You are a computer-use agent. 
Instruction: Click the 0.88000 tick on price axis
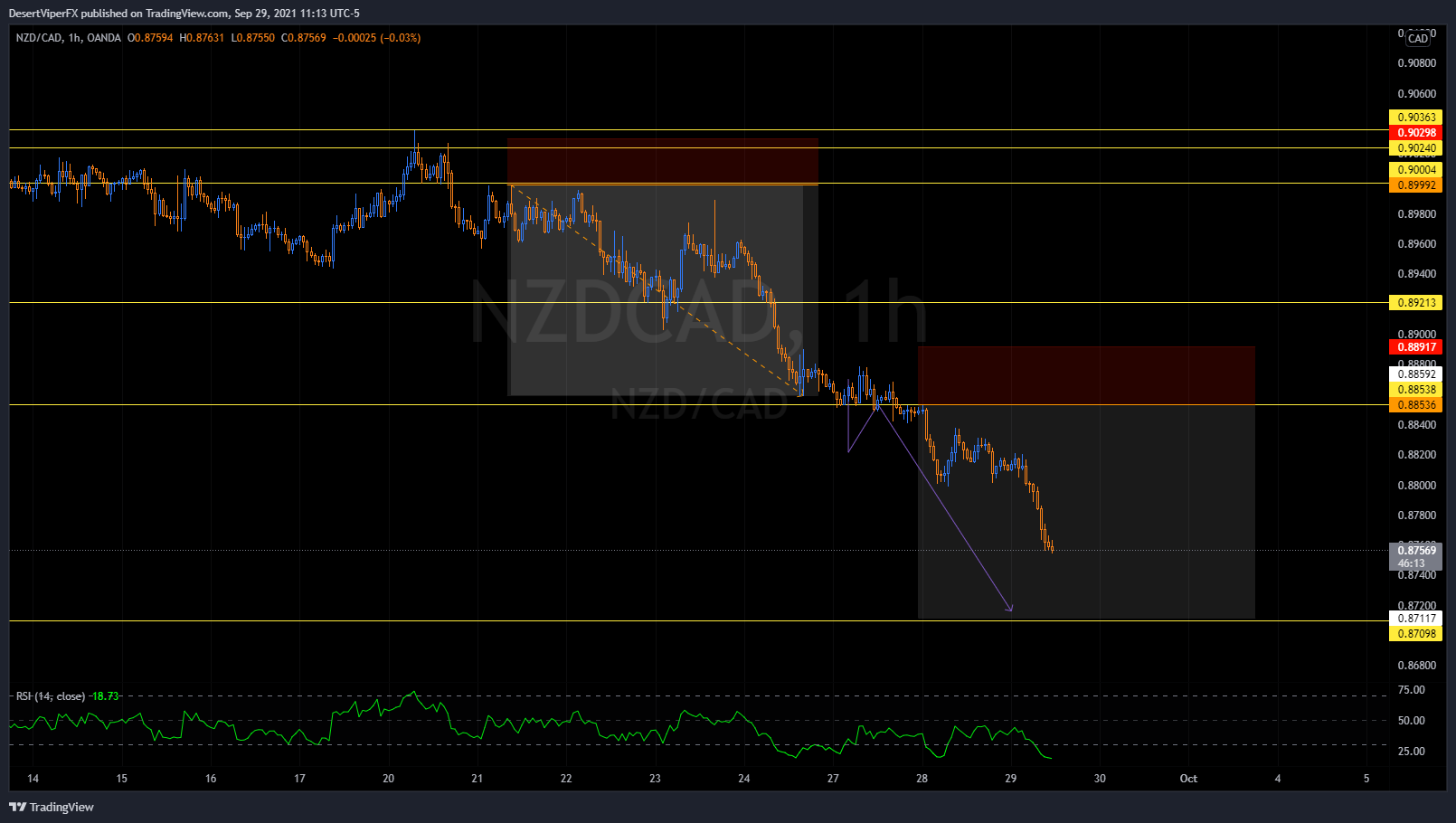(x=1416, y=486)
